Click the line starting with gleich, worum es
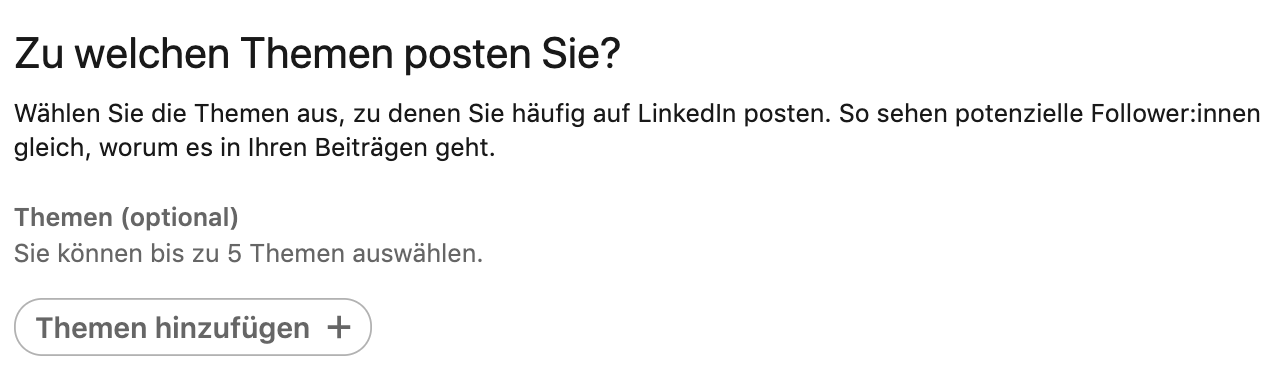Image resolution: width=1284 pixels, height=390 pixels. pyautogui.click(x=255, y=152)
